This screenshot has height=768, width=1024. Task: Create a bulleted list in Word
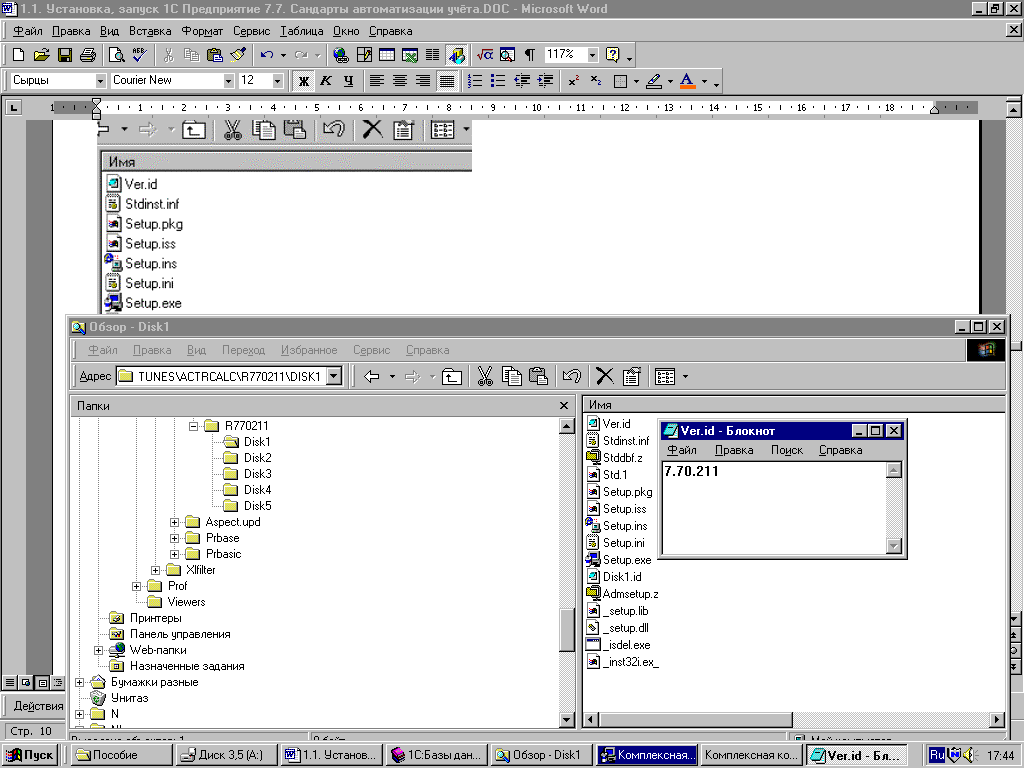tap(498, 81)
